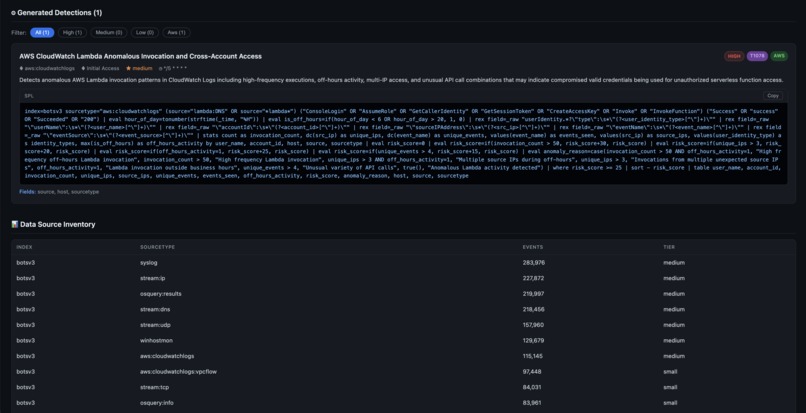Image resolution: width=806 pixels, height=413 pixels.
Task: Select the All (1) filter pill
Action: (x=42, y=32)
